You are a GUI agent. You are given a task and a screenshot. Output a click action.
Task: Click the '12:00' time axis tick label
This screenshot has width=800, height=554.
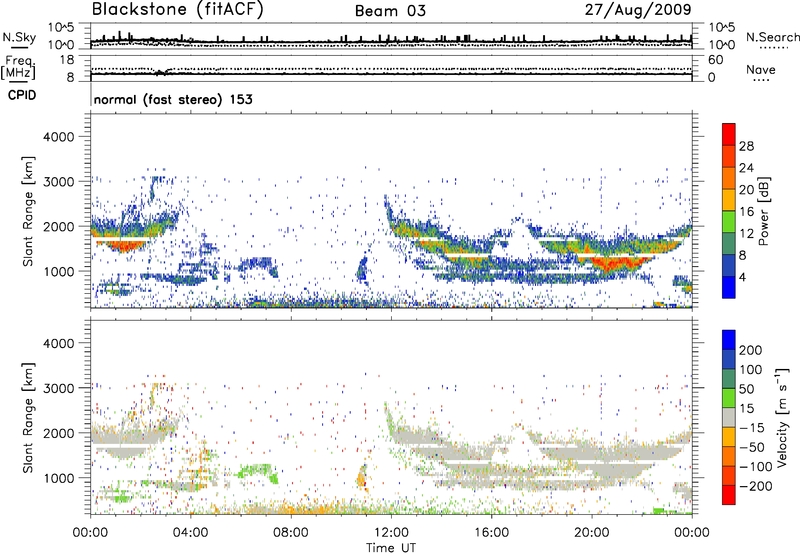(391, 533)
